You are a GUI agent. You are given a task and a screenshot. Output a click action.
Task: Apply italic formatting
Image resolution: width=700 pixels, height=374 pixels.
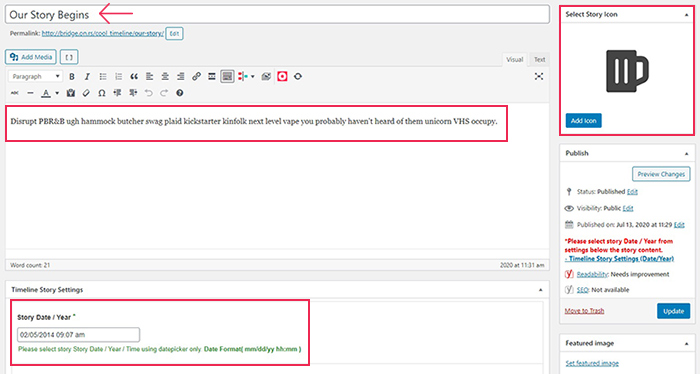point(87,77)
